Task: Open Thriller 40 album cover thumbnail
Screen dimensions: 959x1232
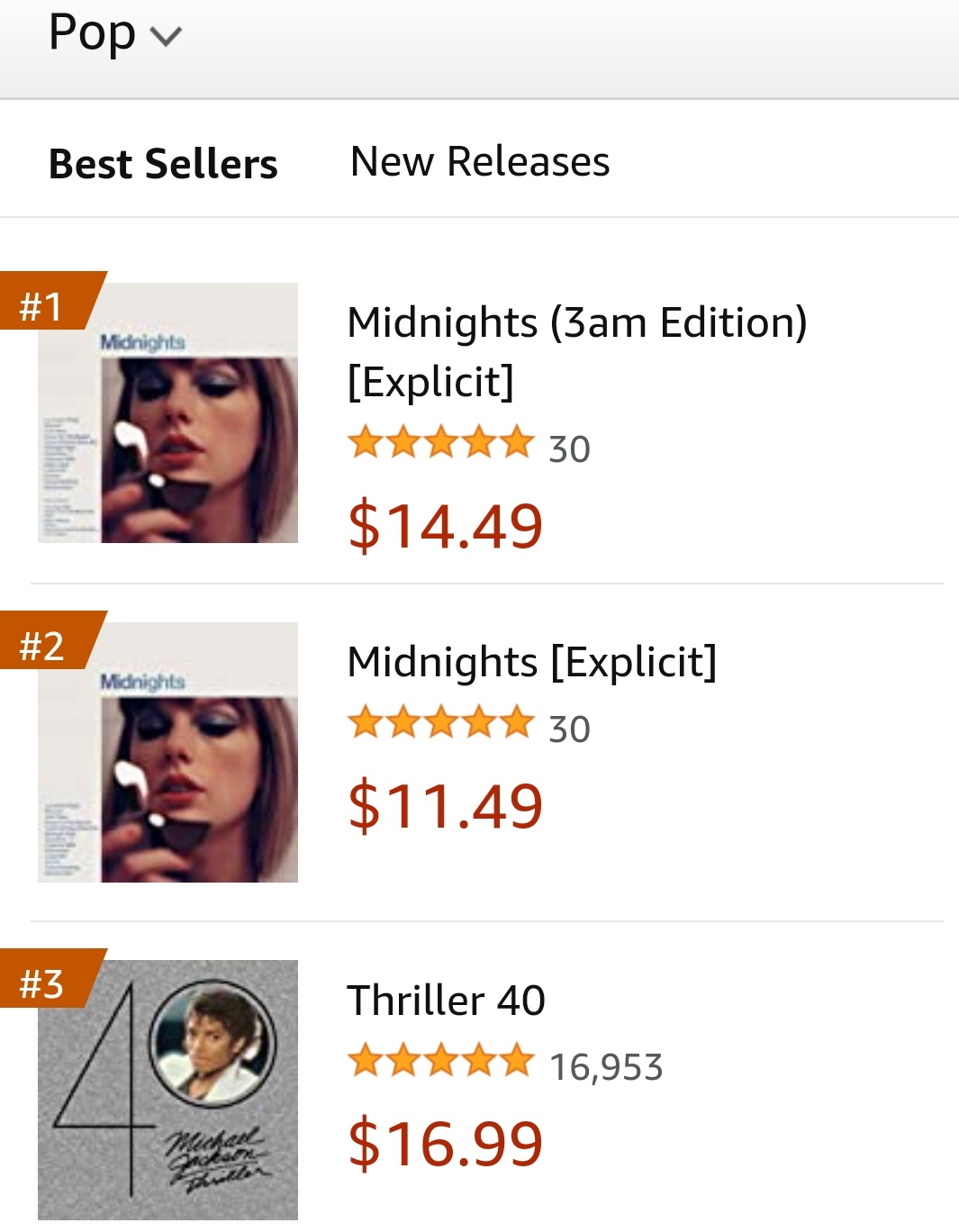Action: click(x=167, y=1091)
